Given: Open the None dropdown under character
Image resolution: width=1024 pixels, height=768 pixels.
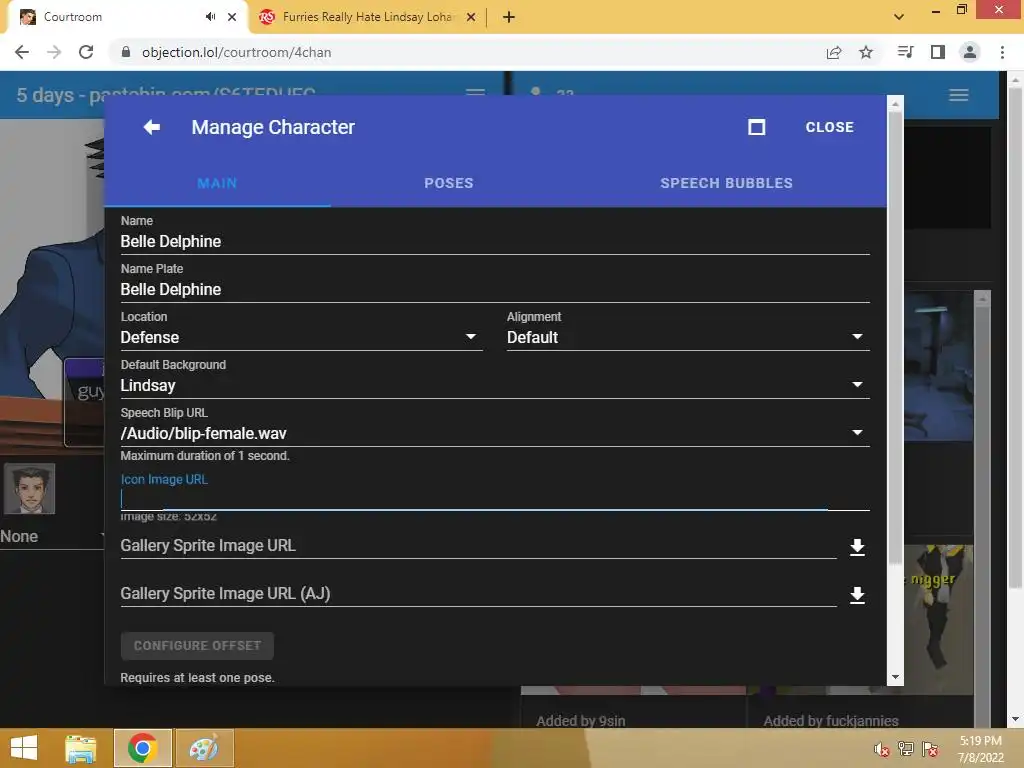Looking at the screenshot, I should pyautogui.click(x=52, y=536).
